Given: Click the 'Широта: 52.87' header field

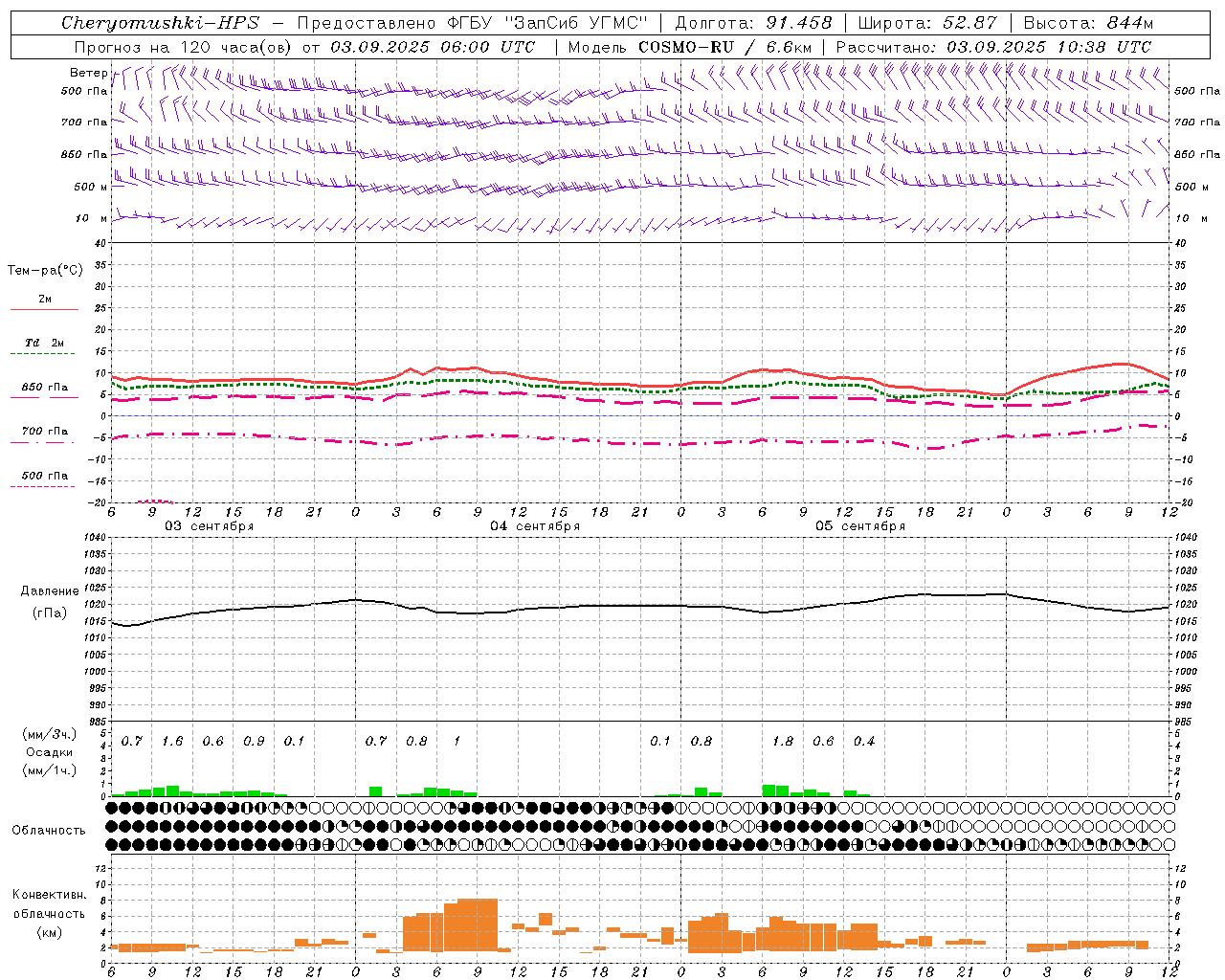Looking at the screenshot, I should coord(927,23).
